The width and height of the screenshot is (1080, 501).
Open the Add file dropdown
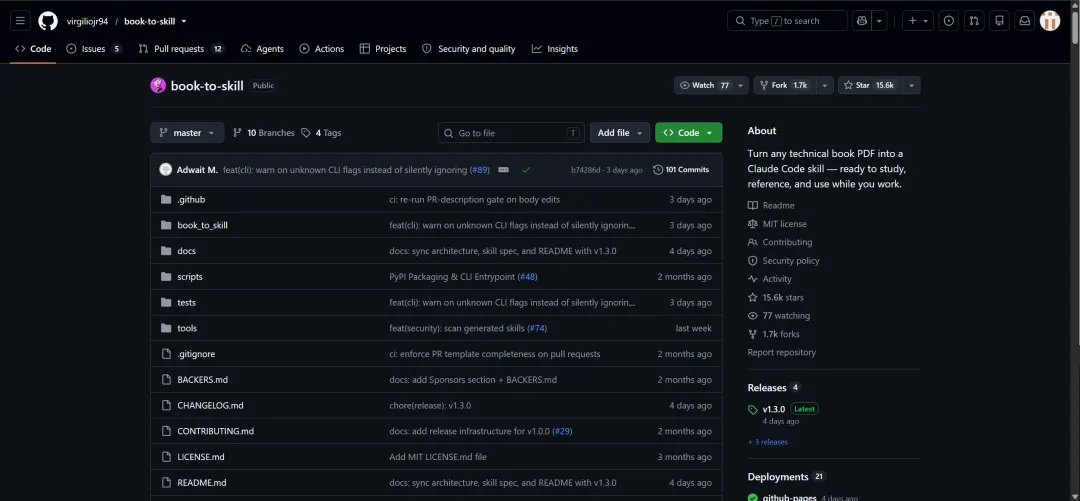620,133
